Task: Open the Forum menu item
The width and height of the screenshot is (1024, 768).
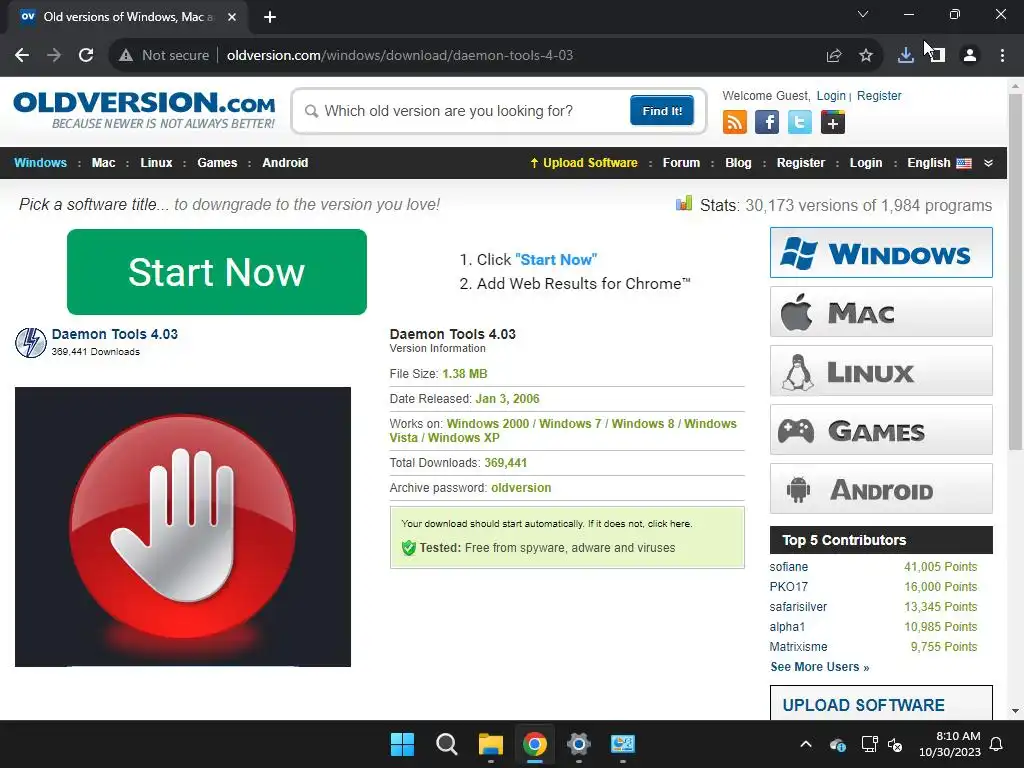Action: tap(681, 163)
